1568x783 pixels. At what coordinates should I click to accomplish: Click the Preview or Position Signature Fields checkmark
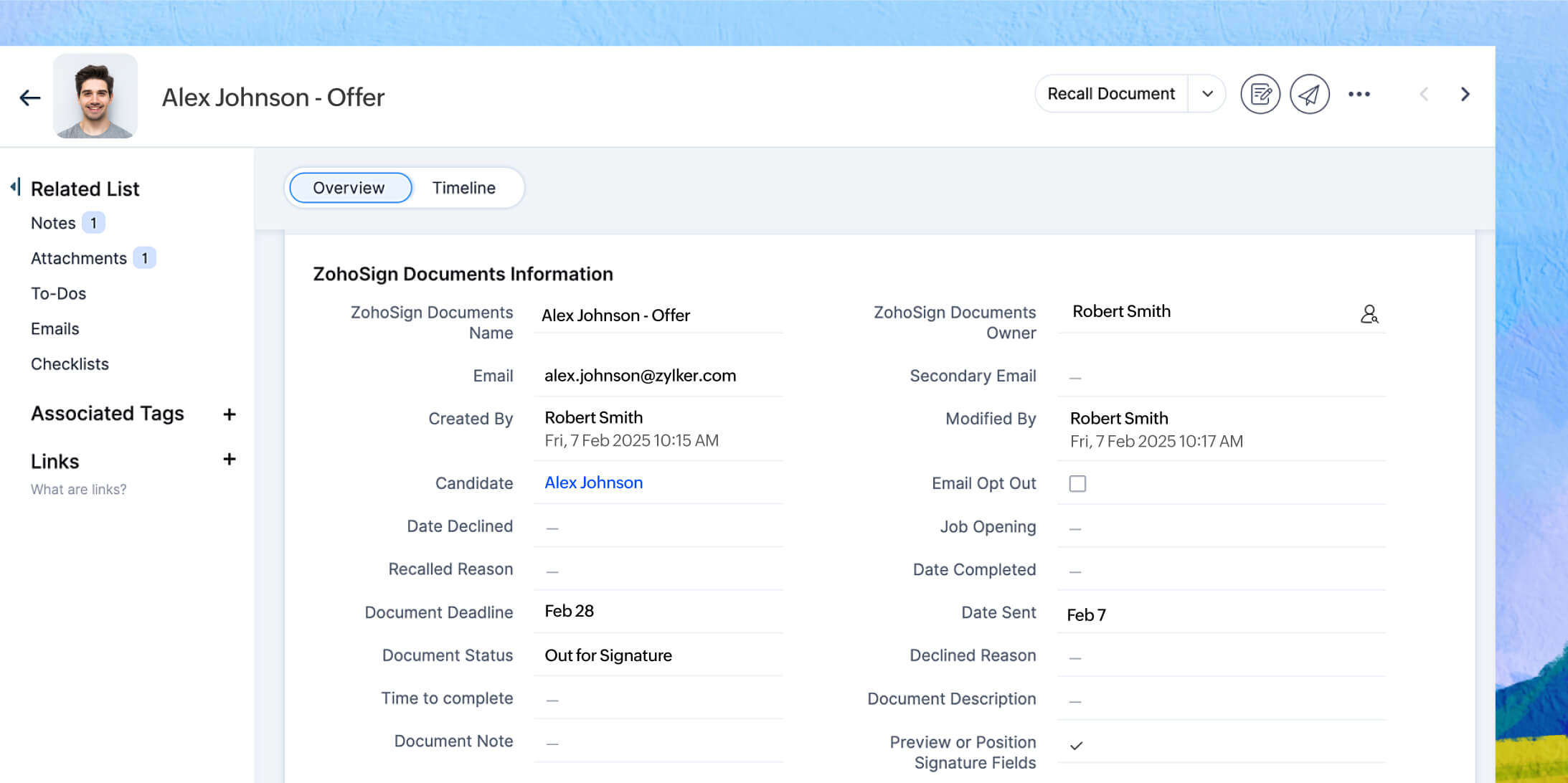pos(1076,746)
